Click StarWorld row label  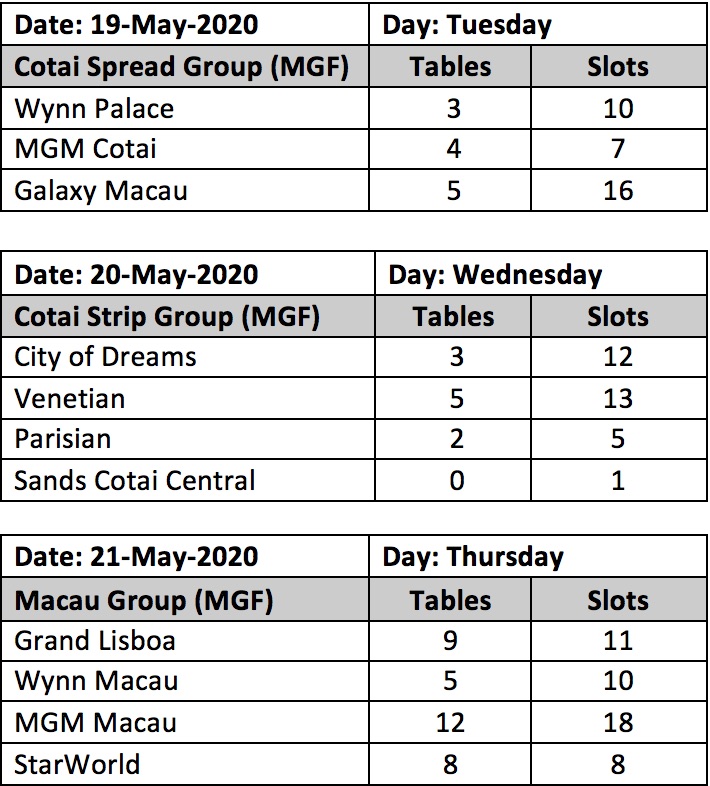pos(185,764)
